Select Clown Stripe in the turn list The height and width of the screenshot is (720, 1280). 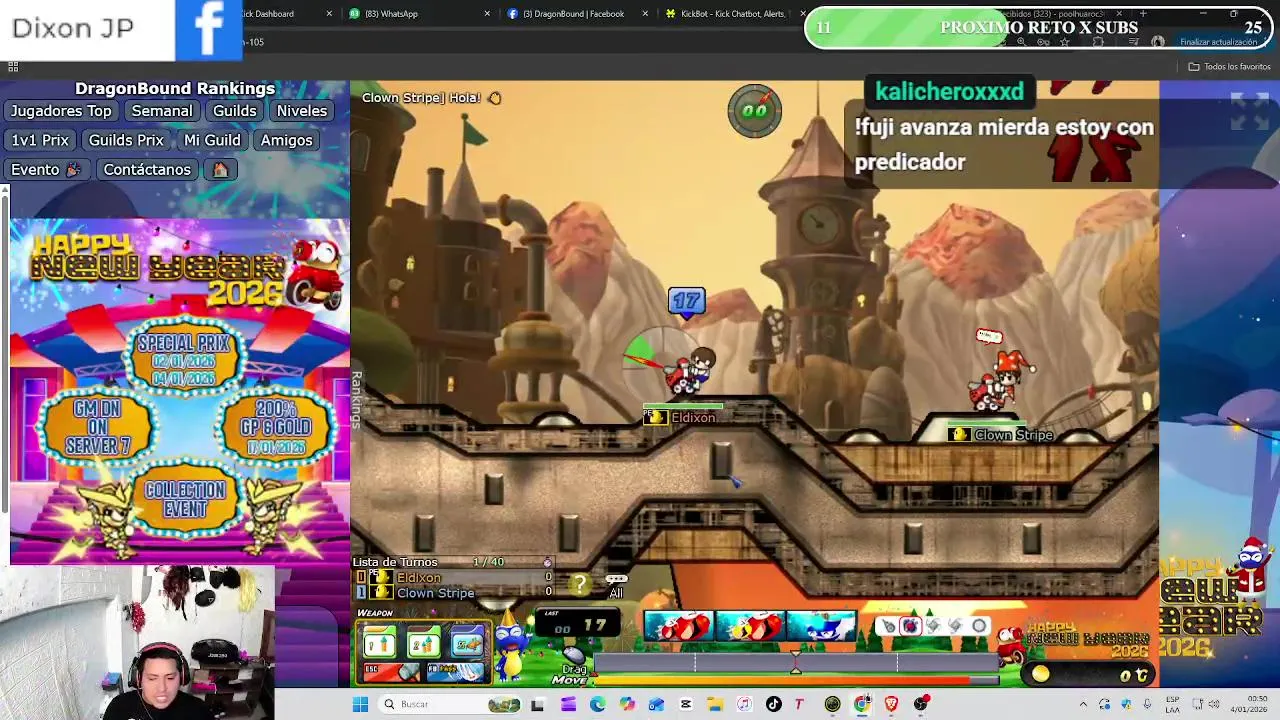coord(436,593)
